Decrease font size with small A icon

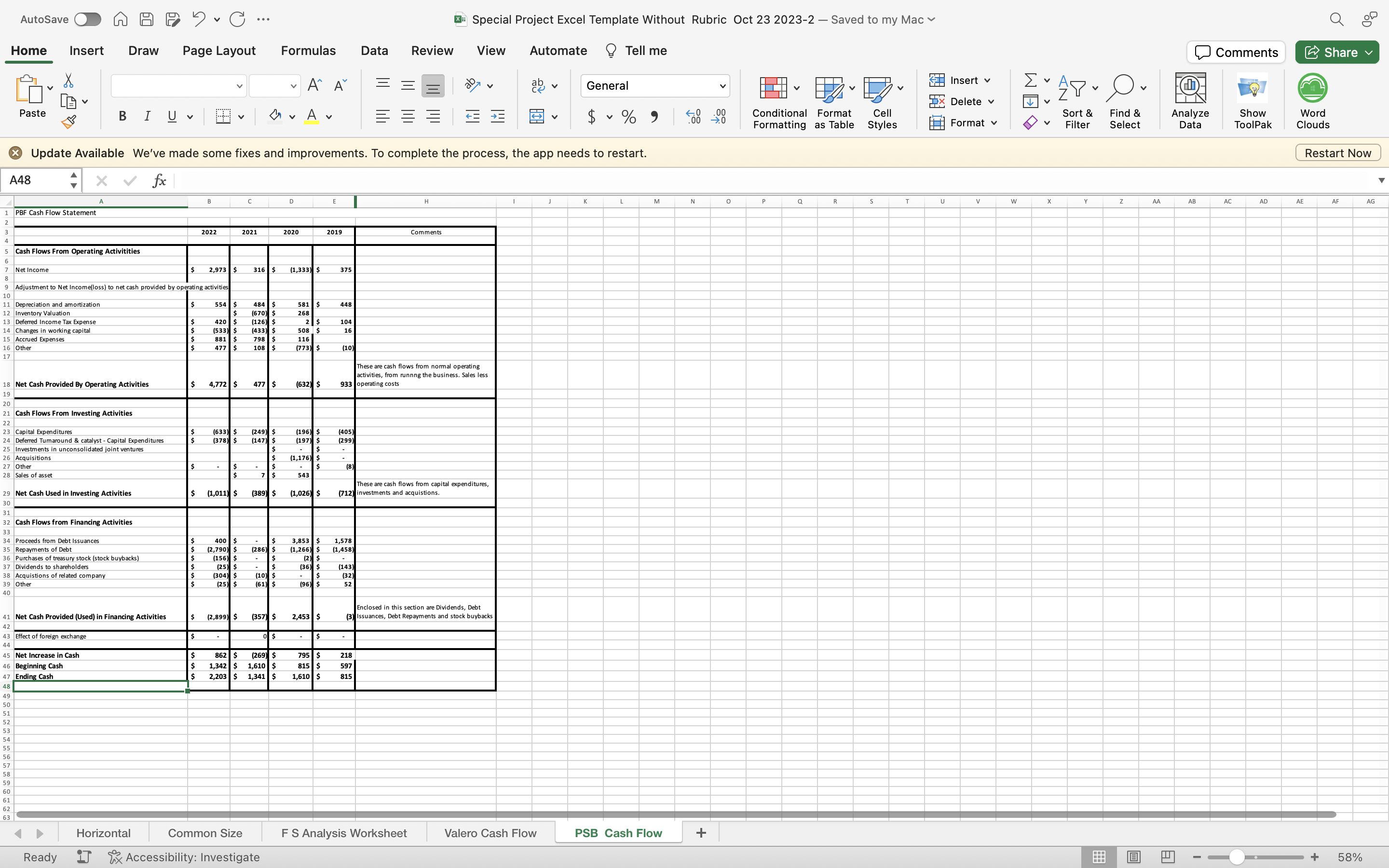click(x=340, y=85)
